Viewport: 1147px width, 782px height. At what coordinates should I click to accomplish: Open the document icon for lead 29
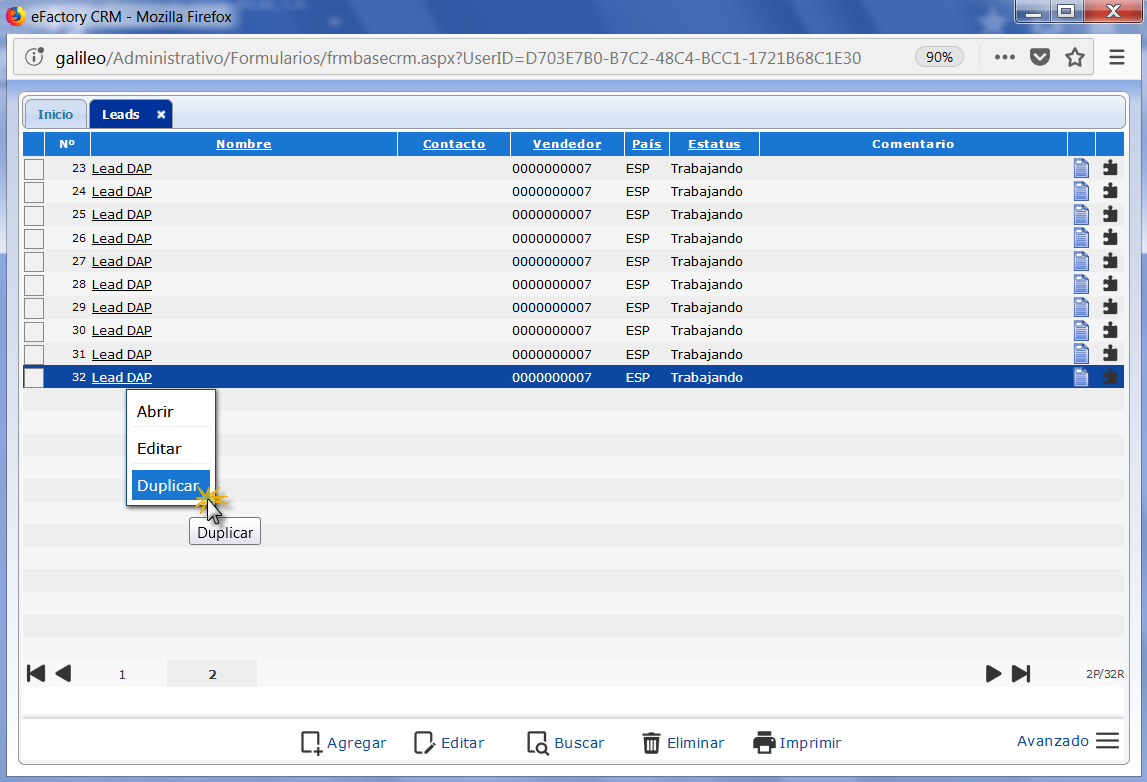[x=1081, y=307]
